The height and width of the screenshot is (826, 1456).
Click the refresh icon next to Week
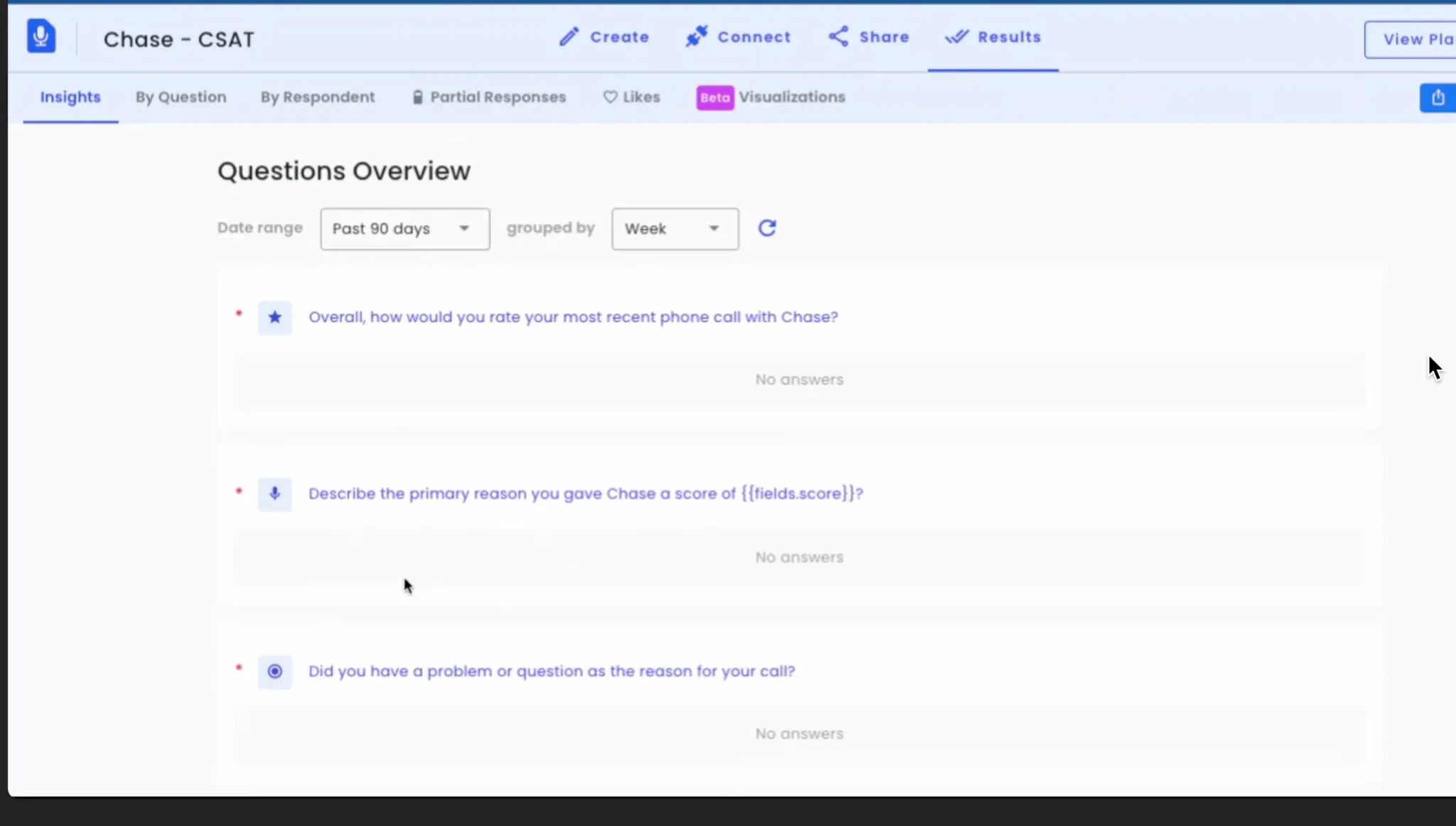(766, 228)
